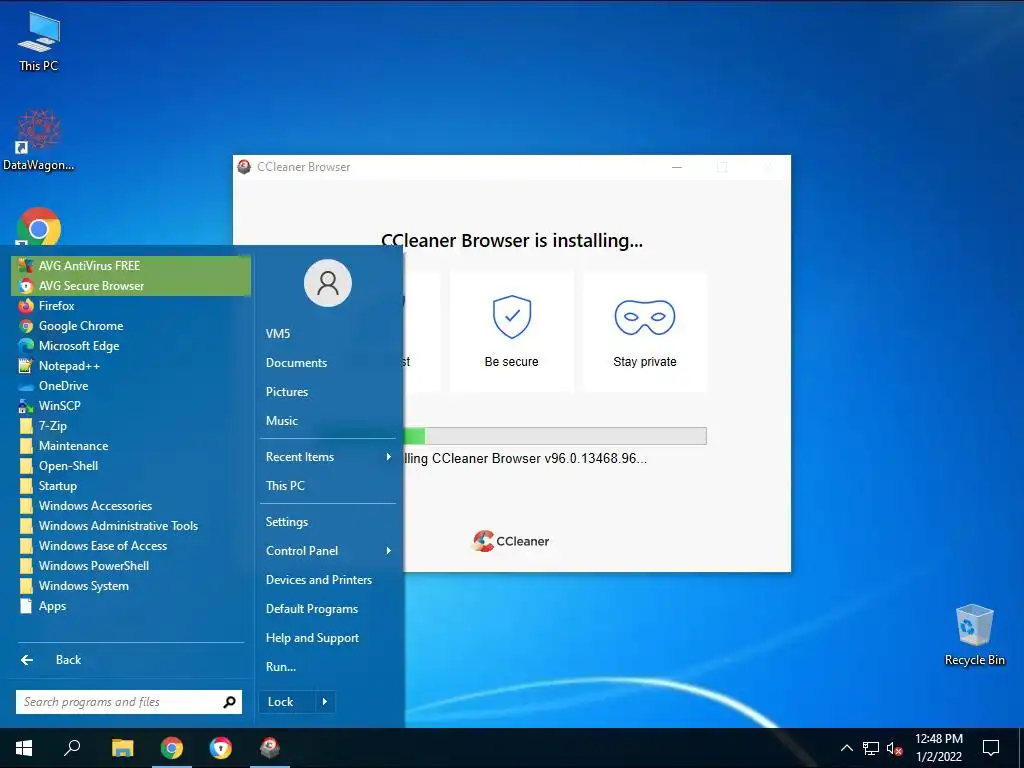This screenshot has height=768, width=1024.
Task: Open Notepad++ from the programs list
Action: 131,366
